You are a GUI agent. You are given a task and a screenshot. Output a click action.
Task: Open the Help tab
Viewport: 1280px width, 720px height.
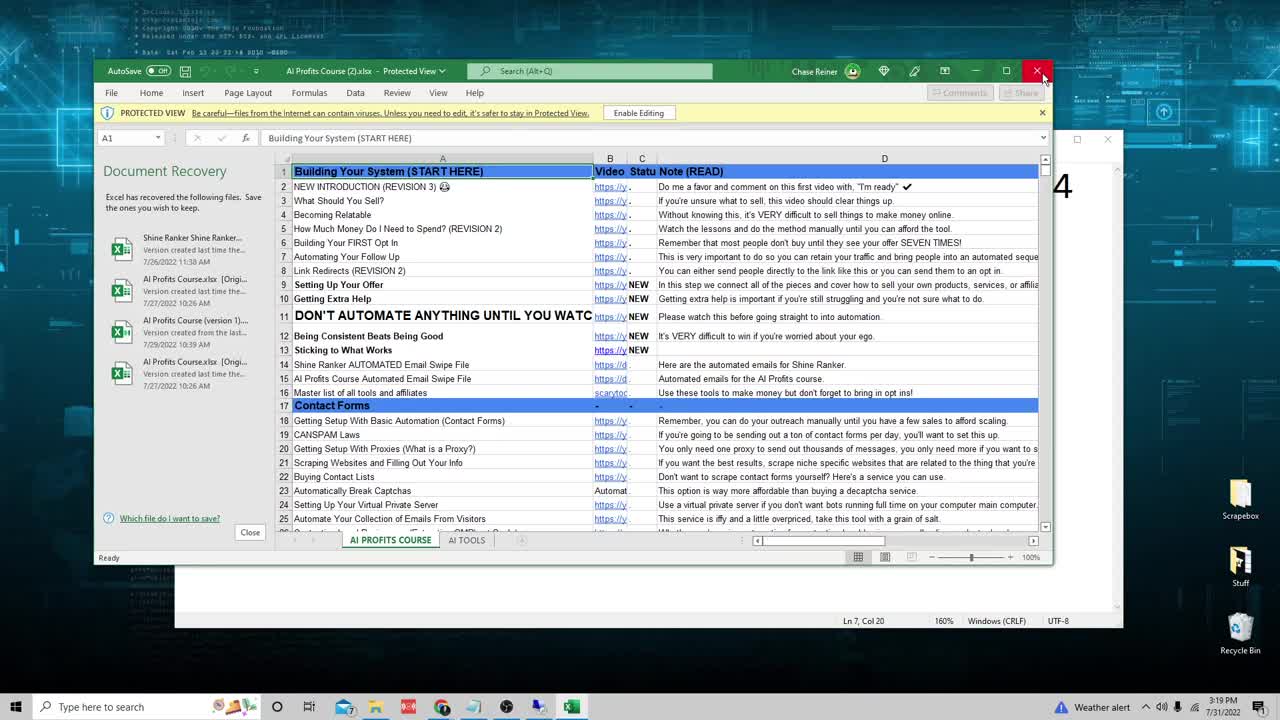tap(474, 93)
